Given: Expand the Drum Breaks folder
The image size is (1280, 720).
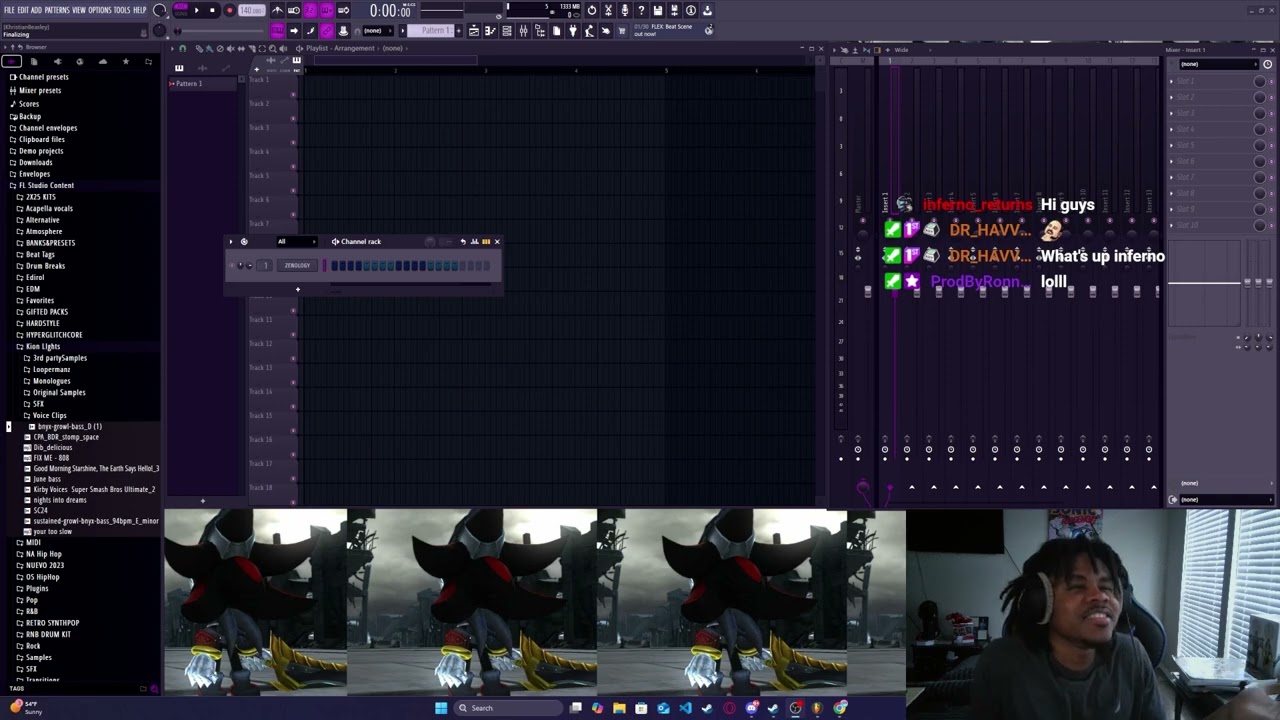Looking at the screenshot, I should 45,266.
